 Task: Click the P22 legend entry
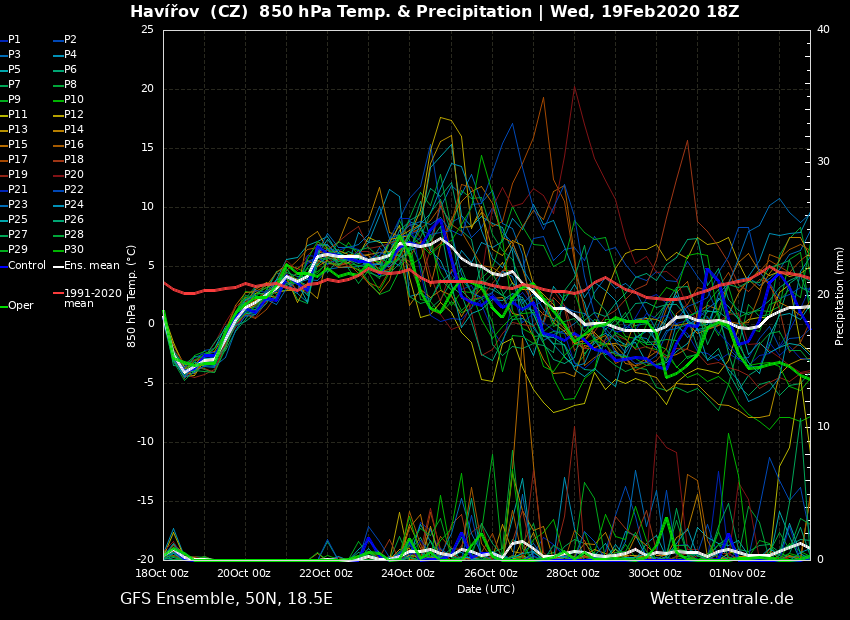[74, 190]
